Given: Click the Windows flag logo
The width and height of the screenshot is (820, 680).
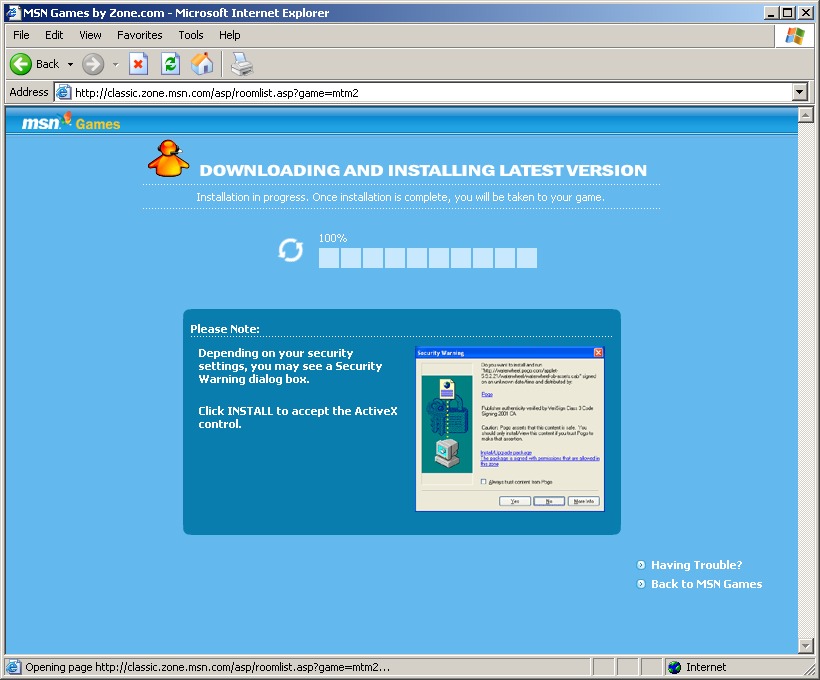Looking at the screenshot, I should 794,36.
